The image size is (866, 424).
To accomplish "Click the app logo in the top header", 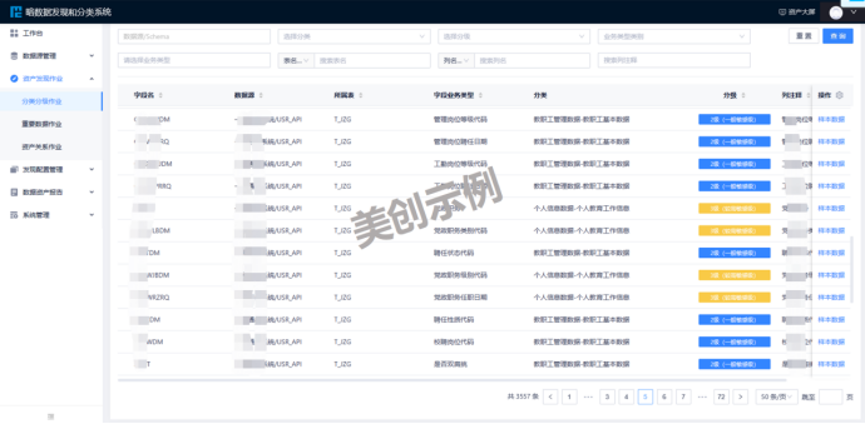I will pos(16,11).
